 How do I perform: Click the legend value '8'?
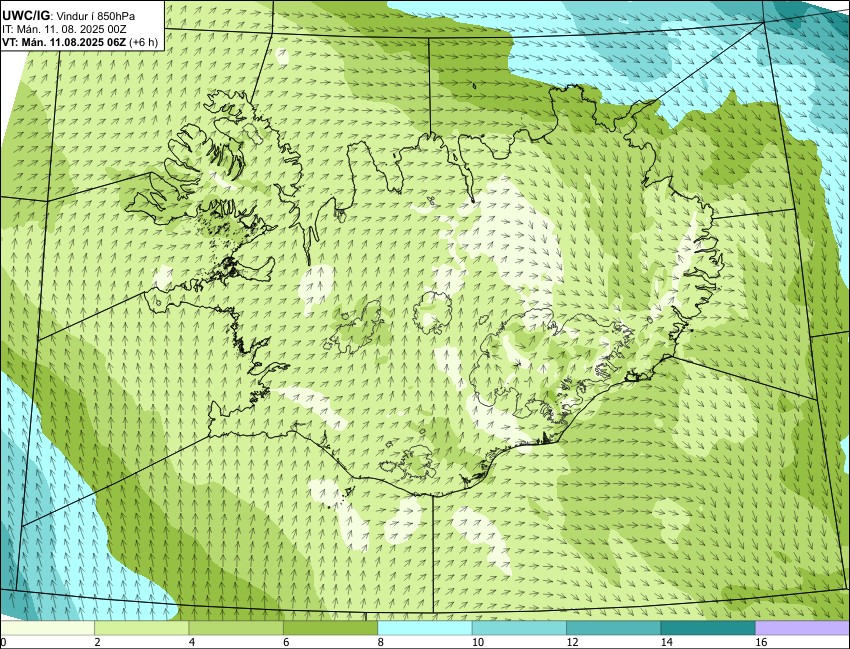coord(380,642)
